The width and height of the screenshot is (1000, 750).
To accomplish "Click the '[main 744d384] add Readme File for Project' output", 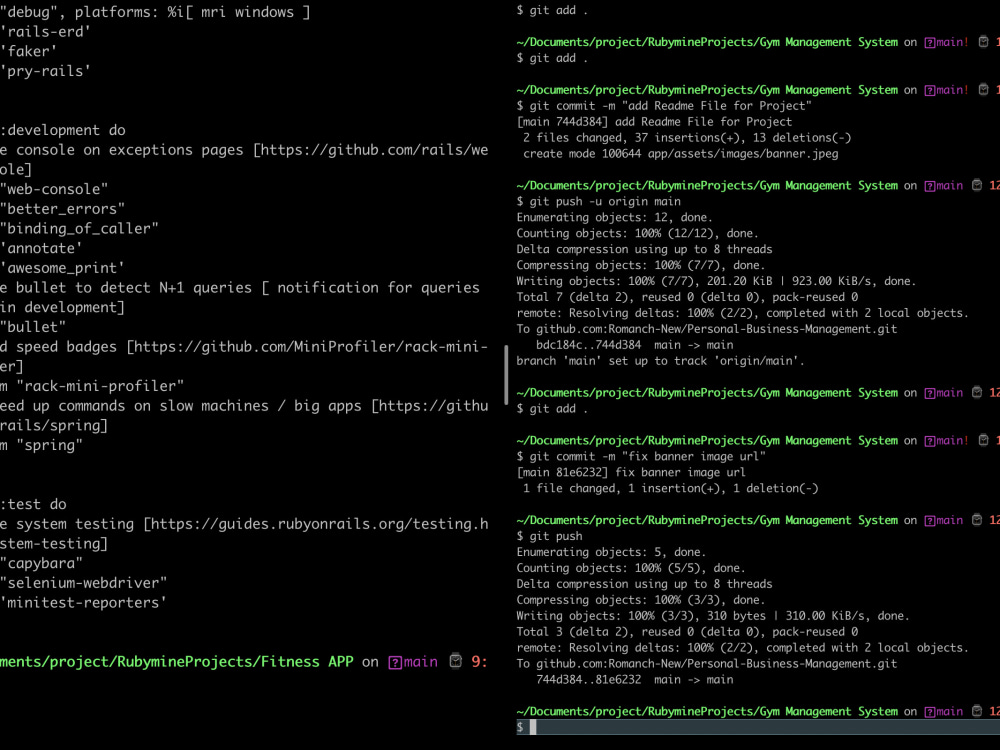I will pos(654,122).
